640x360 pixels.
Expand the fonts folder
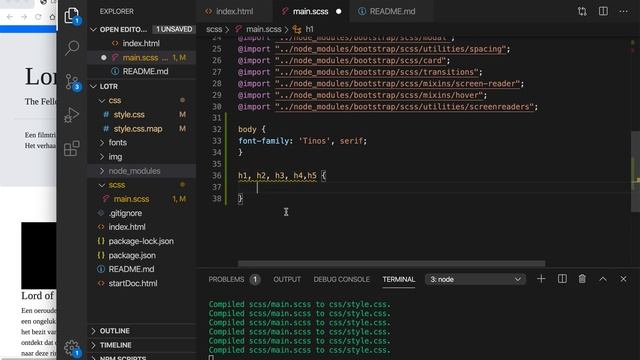tap(142, 142)
